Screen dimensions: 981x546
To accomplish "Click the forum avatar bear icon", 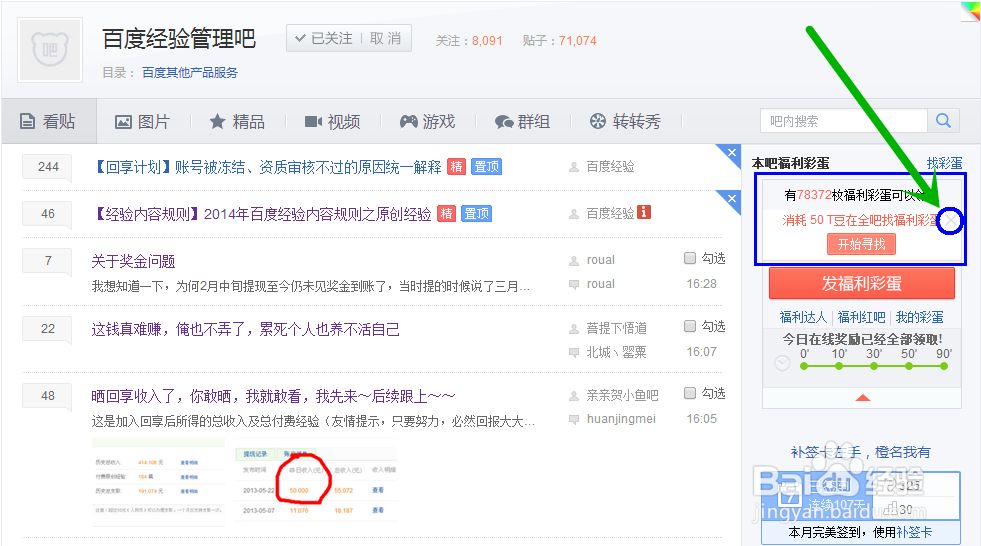I will pos(50,50).
